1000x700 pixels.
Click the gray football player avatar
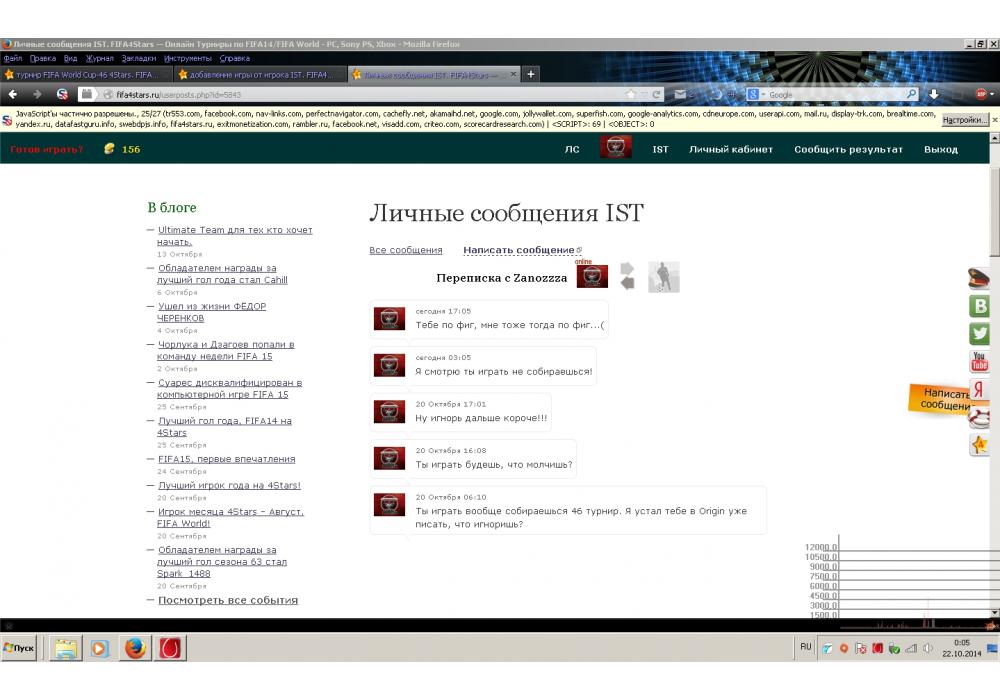(x=663, y=277)
